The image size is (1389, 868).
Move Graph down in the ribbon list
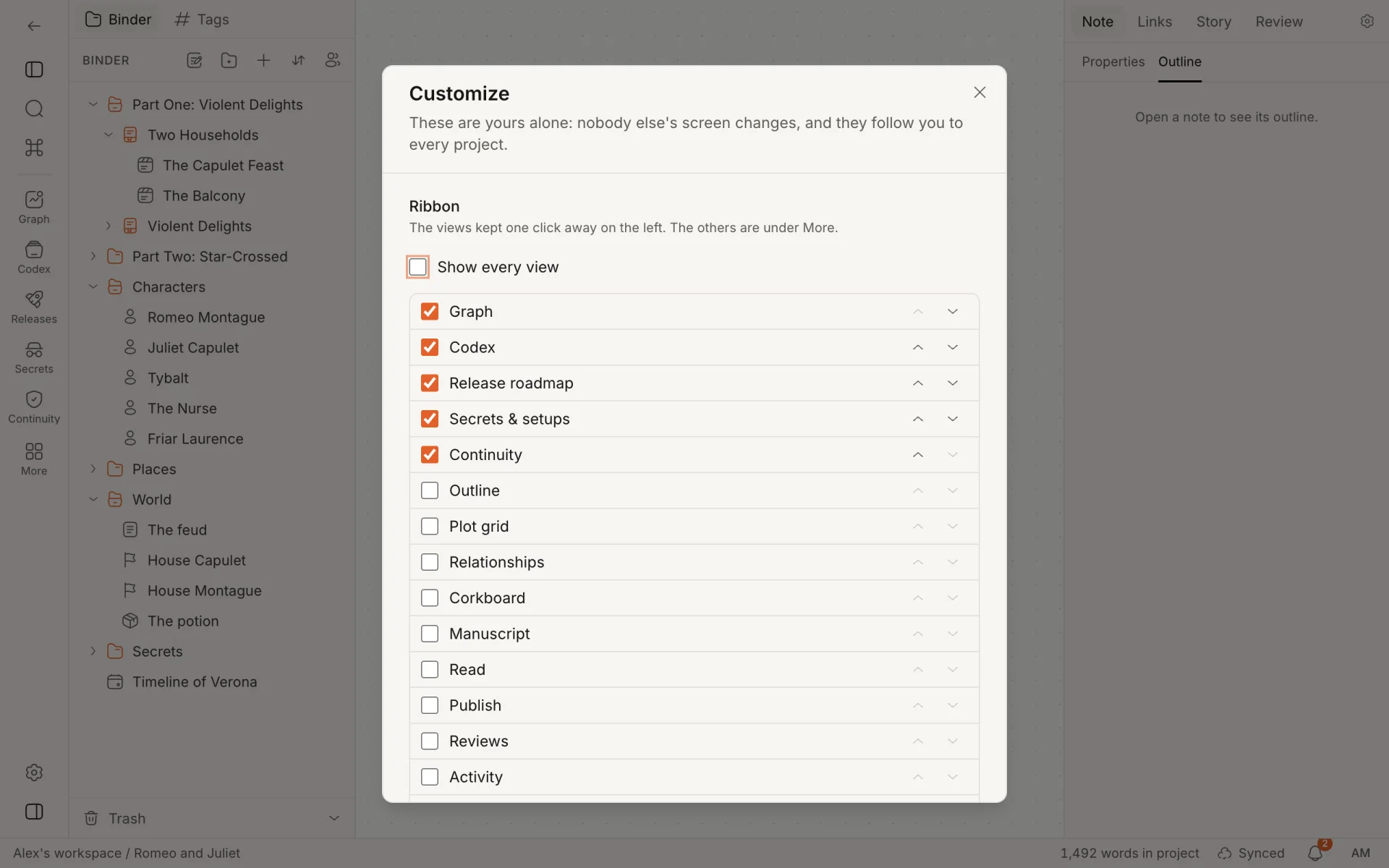pyautogui.click(x=953, y=311)
